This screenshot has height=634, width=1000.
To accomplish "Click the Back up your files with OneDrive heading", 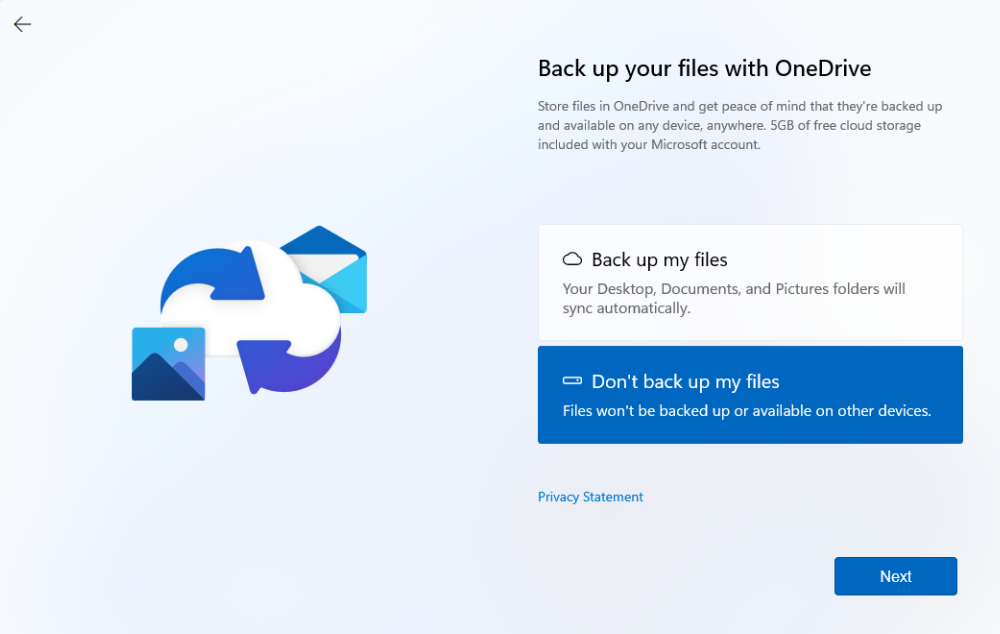I will coord(704,68).
